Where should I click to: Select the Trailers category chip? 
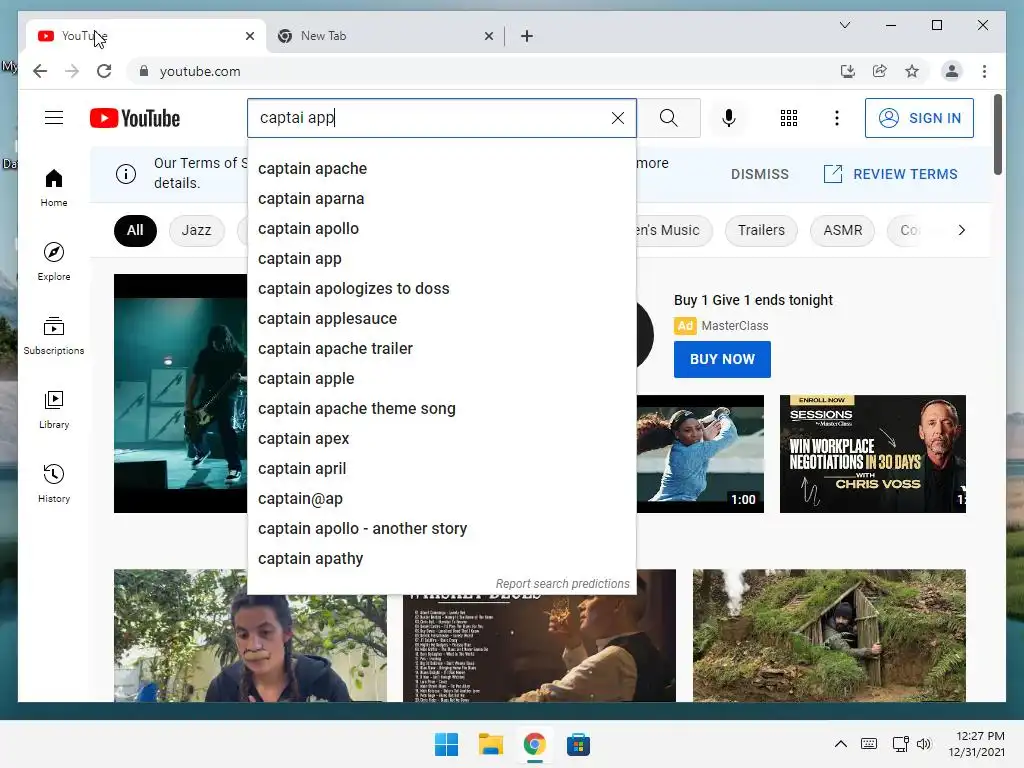[x=761, y=231]
